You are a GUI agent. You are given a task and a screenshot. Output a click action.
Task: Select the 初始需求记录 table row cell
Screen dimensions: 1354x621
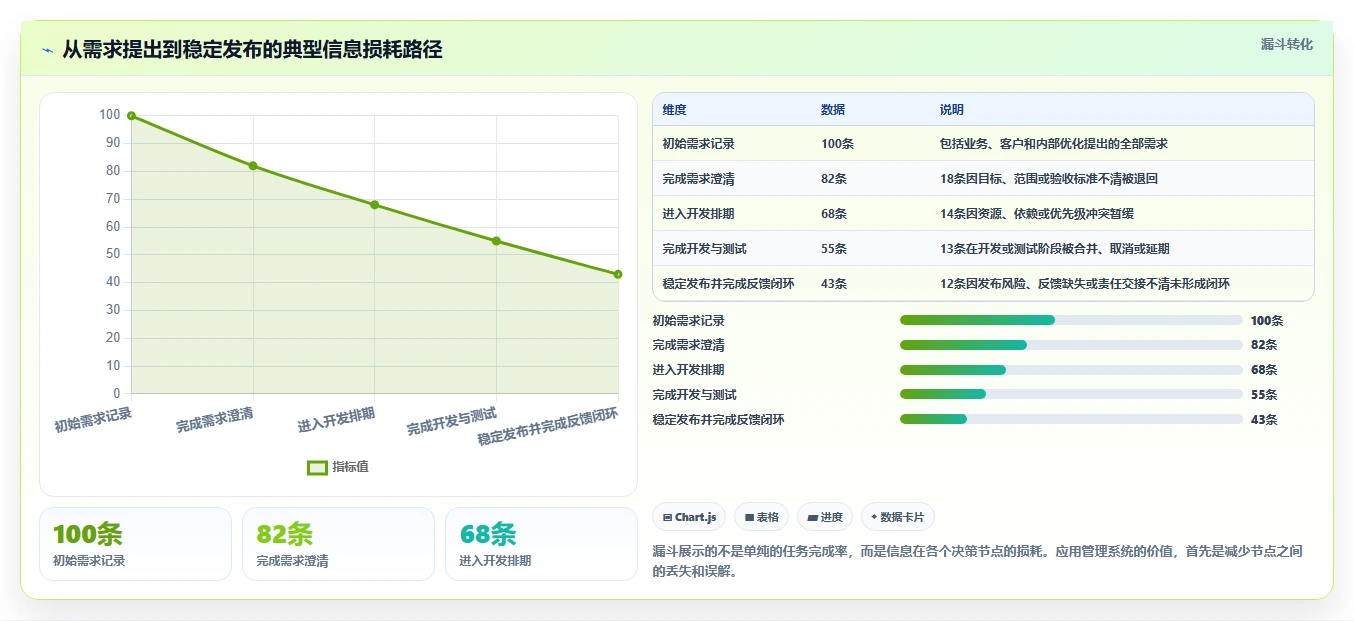(732, 144)
